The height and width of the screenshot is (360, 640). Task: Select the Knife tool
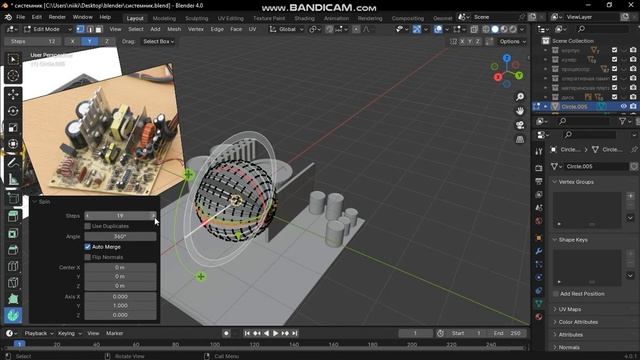tap(13, 282)
